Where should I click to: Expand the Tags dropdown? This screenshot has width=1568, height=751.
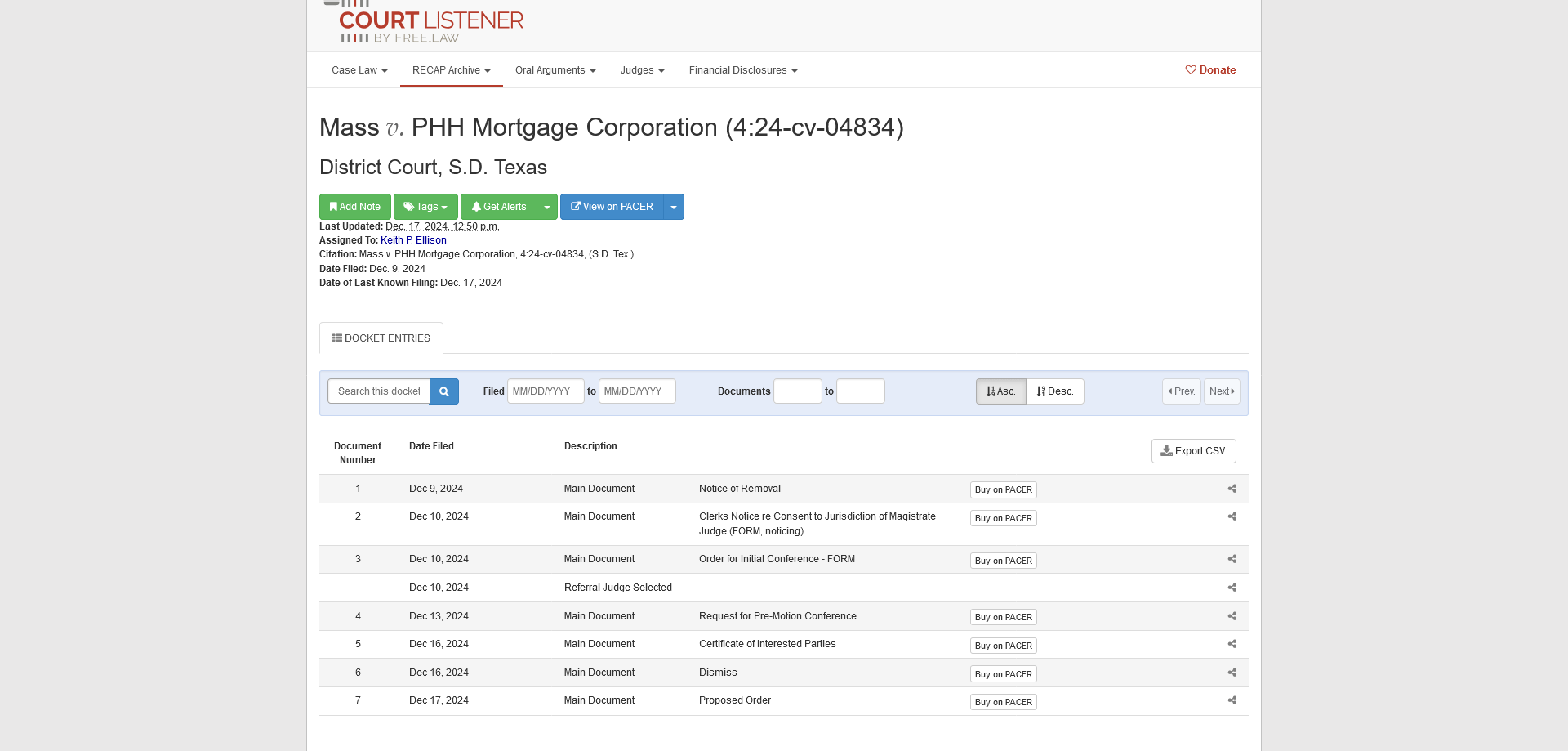tap(425, 207)
